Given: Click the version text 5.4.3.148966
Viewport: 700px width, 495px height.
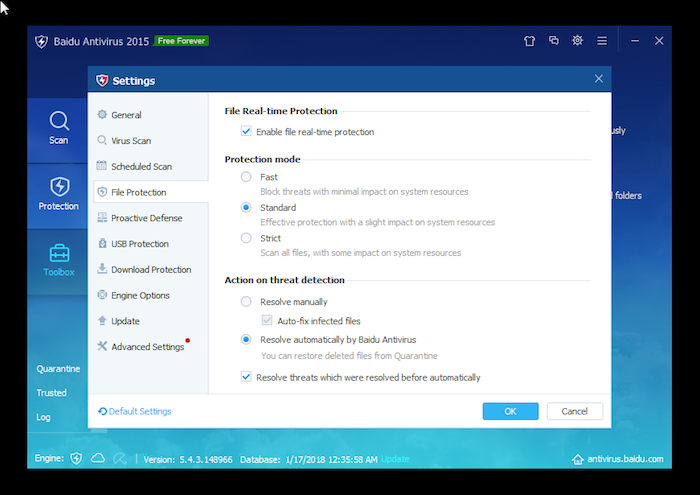Looking at the screenshot, I should coord(206,459).
